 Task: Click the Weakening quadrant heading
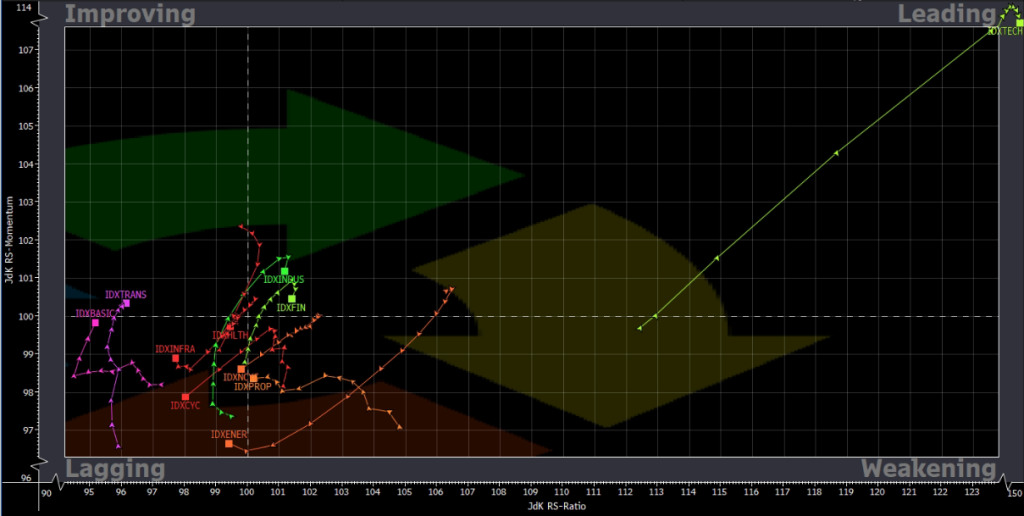click(x=928, y=469)
